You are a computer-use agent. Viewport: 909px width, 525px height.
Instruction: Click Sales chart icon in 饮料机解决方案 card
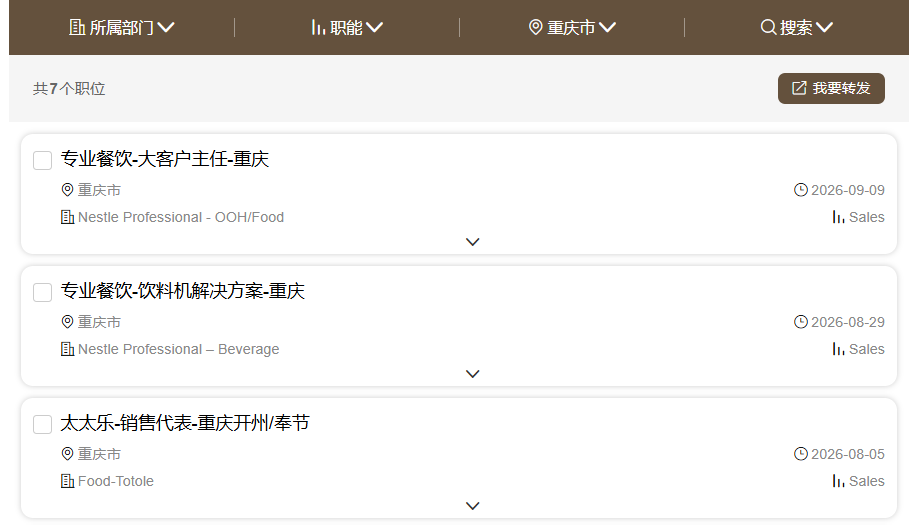pos(838,349)
